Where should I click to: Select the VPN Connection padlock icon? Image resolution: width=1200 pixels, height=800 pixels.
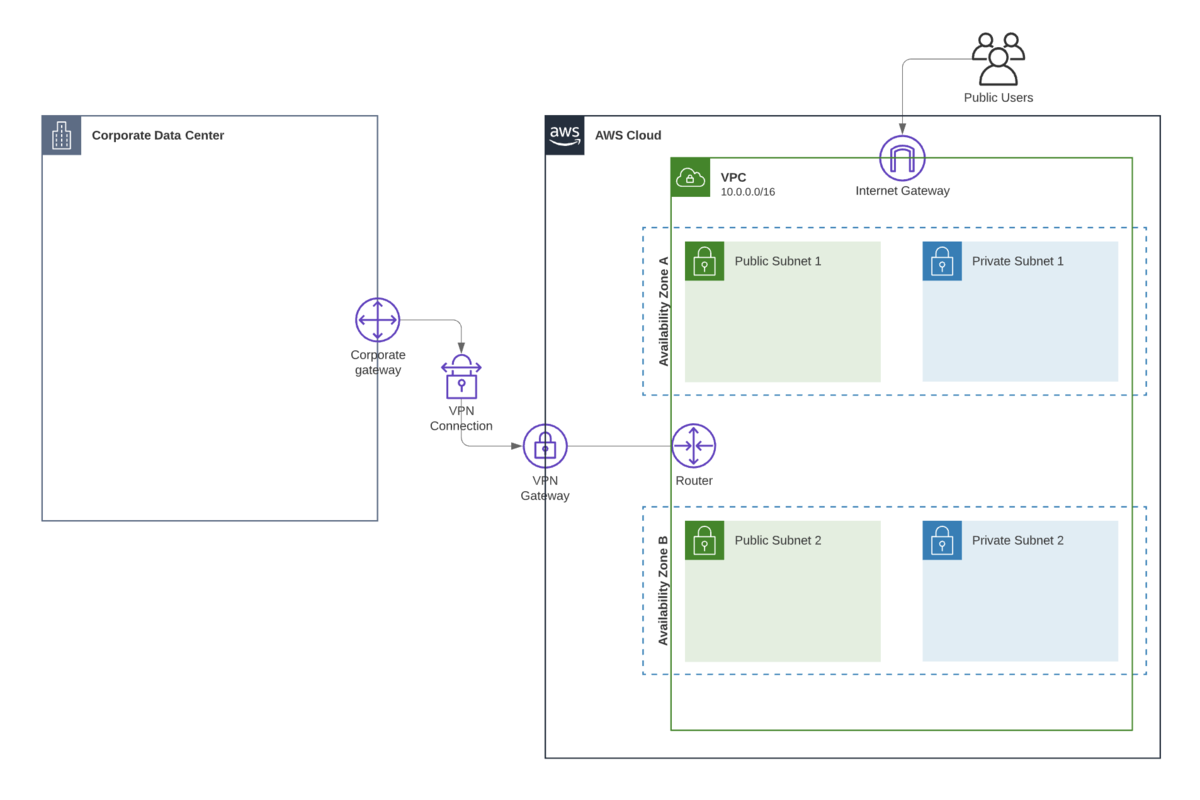pos(461,377)
